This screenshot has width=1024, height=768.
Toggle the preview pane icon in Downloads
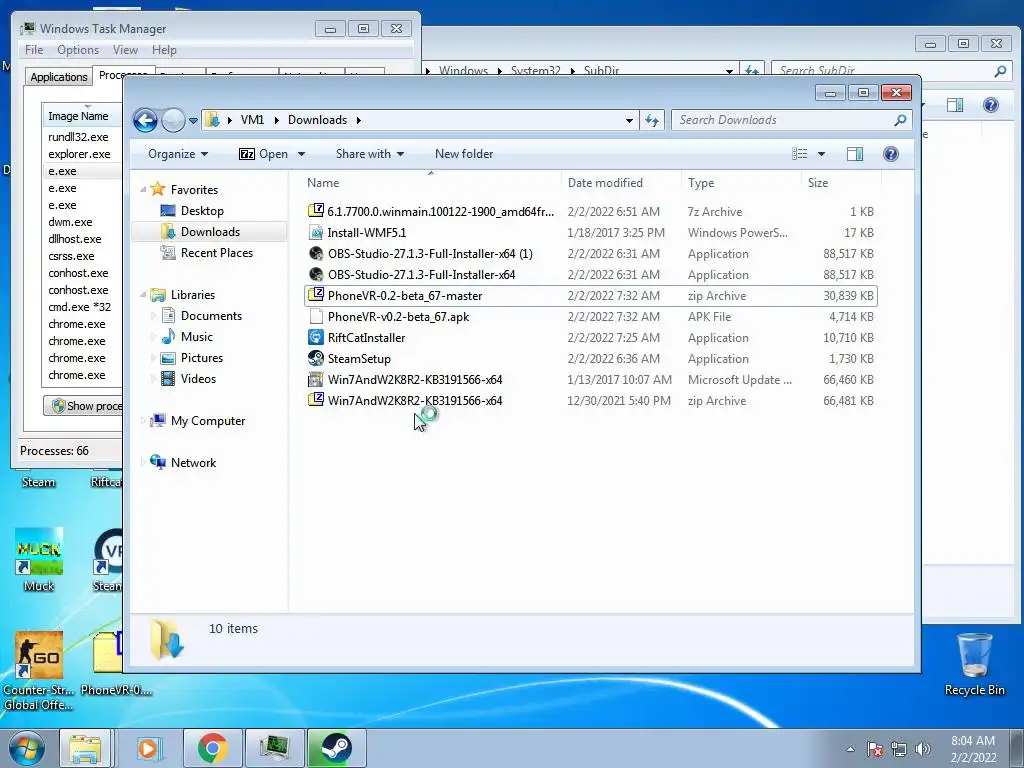(854, 154)
